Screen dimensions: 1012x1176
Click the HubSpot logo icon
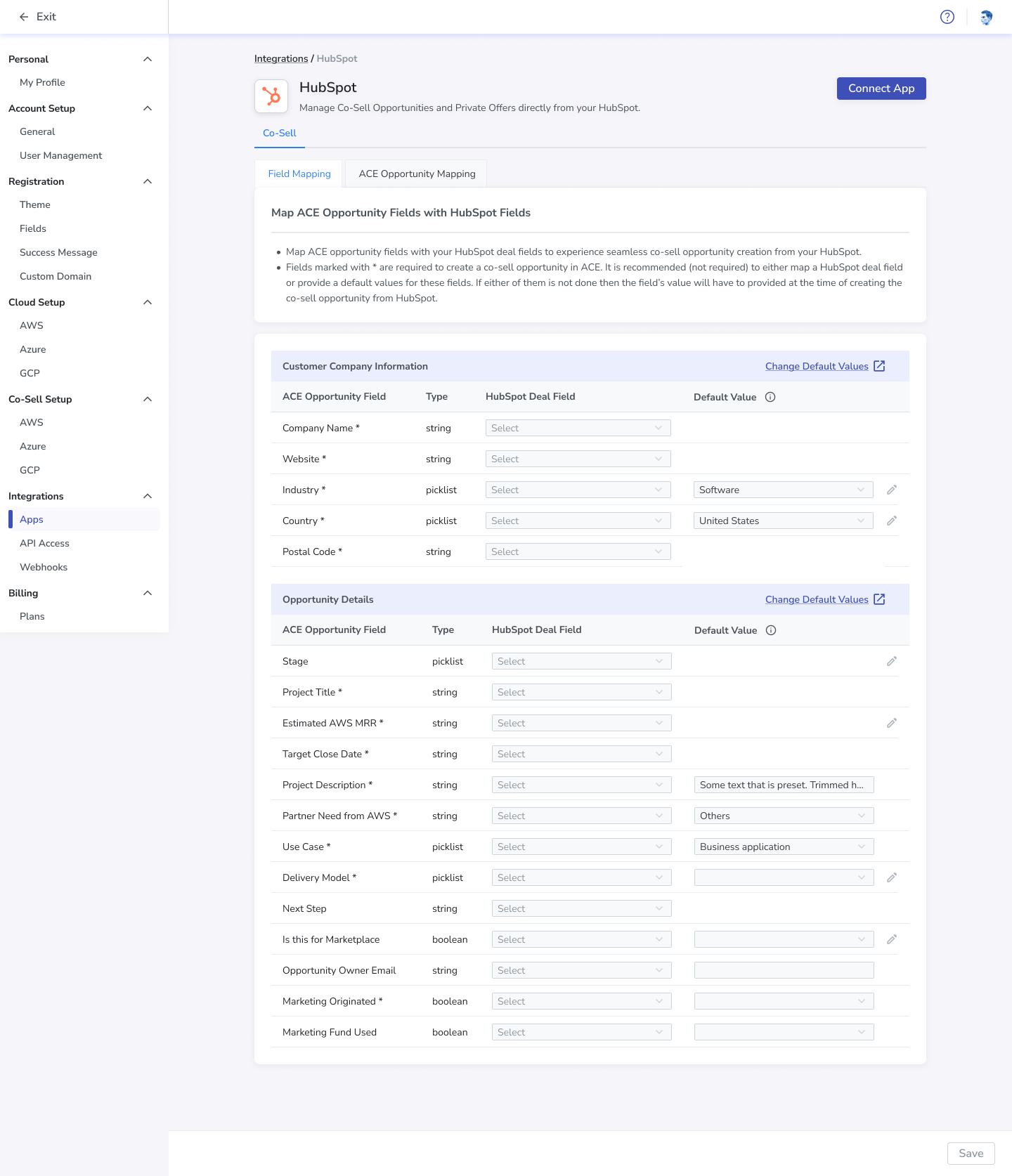point(271,96)
